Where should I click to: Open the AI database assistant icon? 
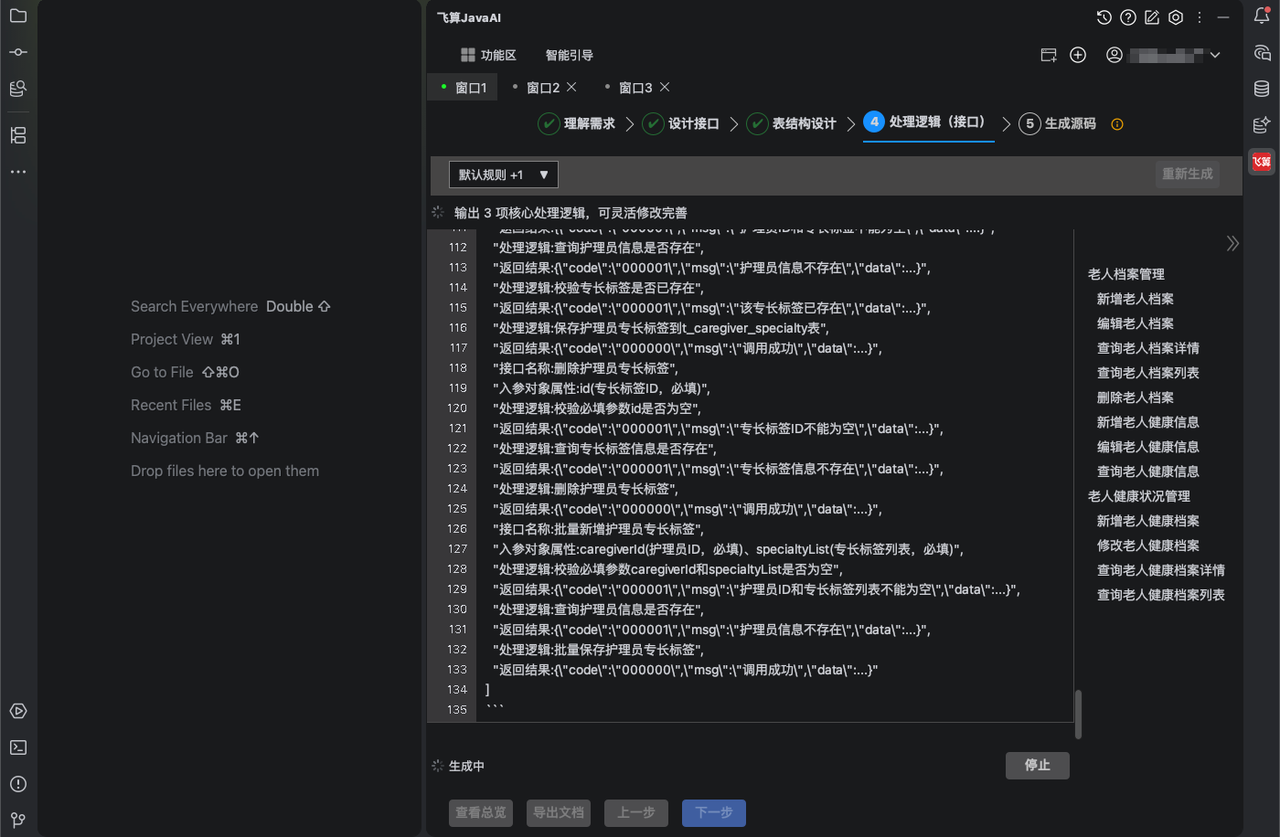(x=1262, y=125)
